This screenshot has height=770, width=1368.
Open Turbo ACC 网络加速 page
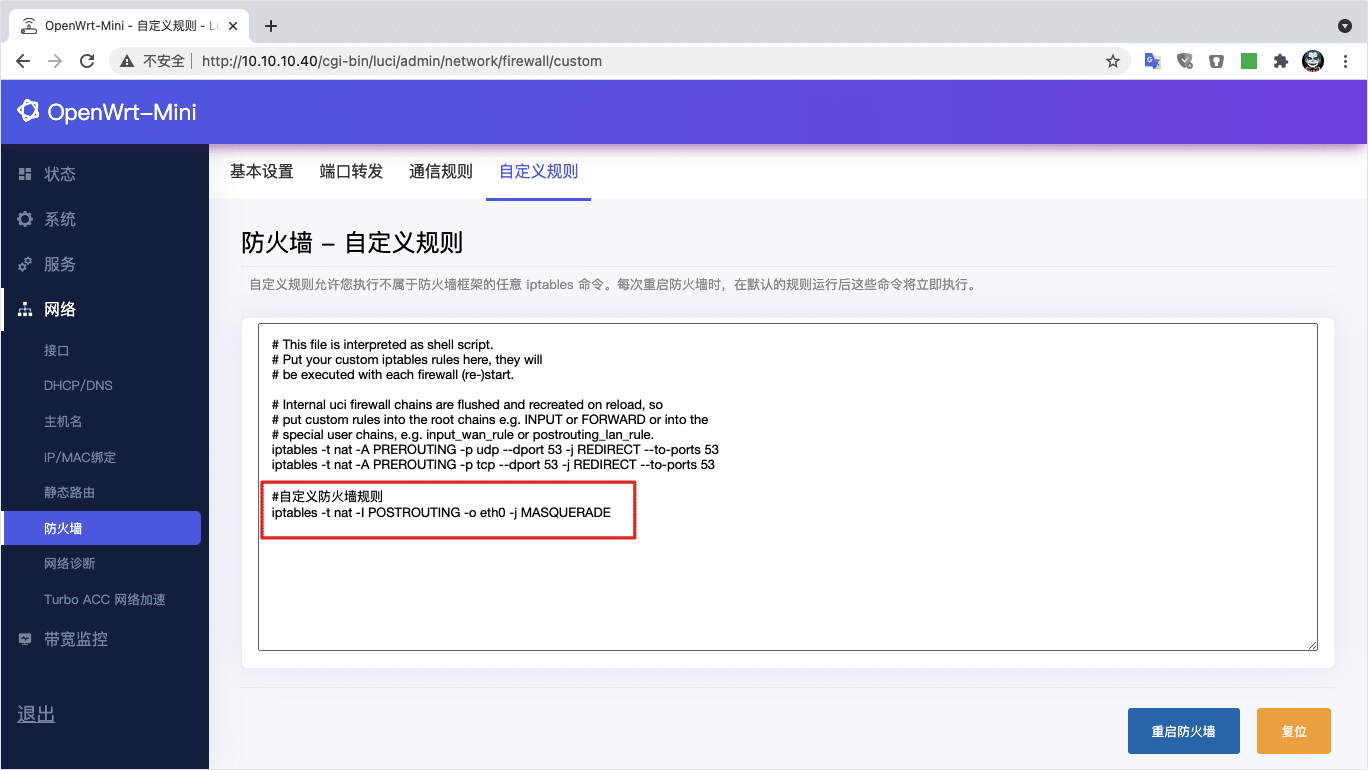[104, 600]
